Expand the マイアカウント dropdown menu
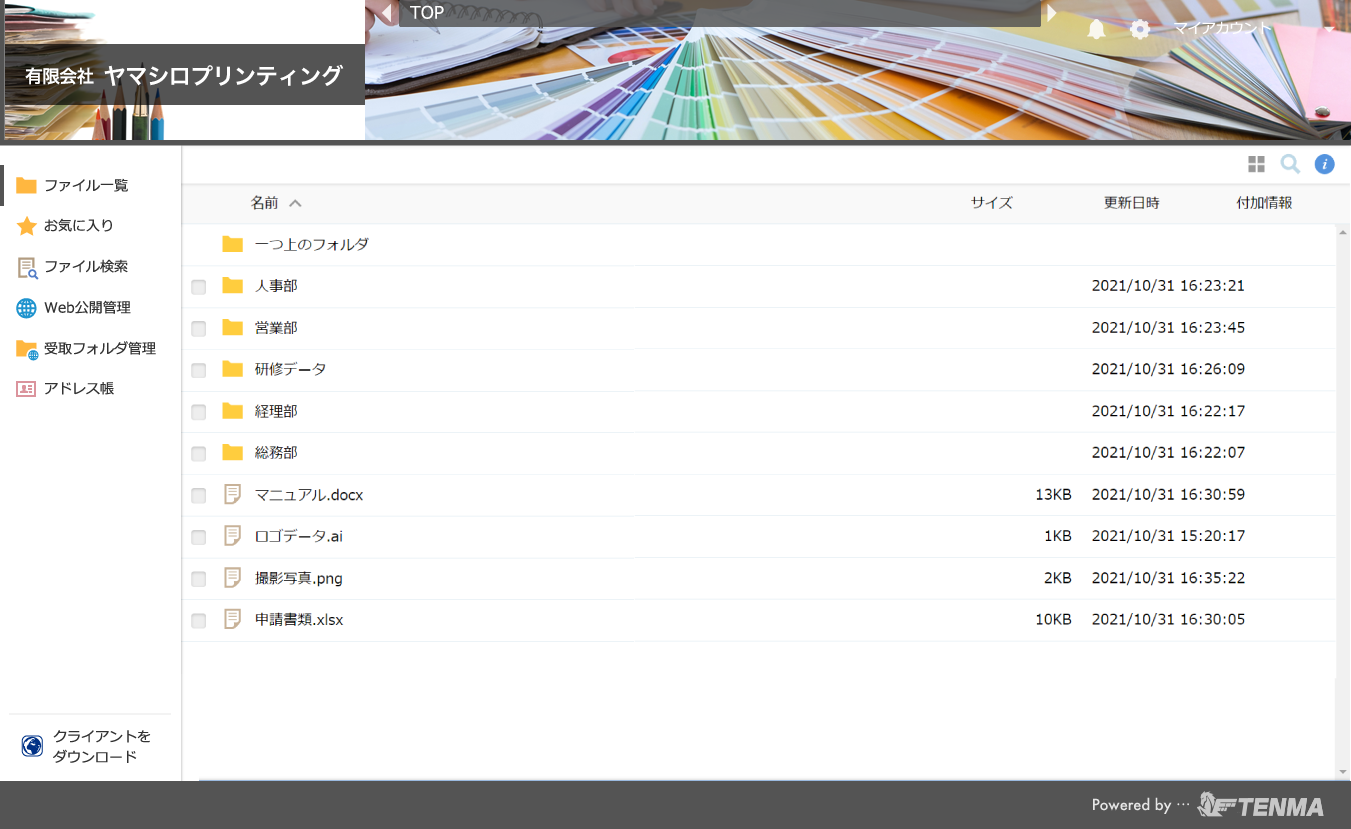This screenshot has height=829, width=1351. (x=1329, y=29)
